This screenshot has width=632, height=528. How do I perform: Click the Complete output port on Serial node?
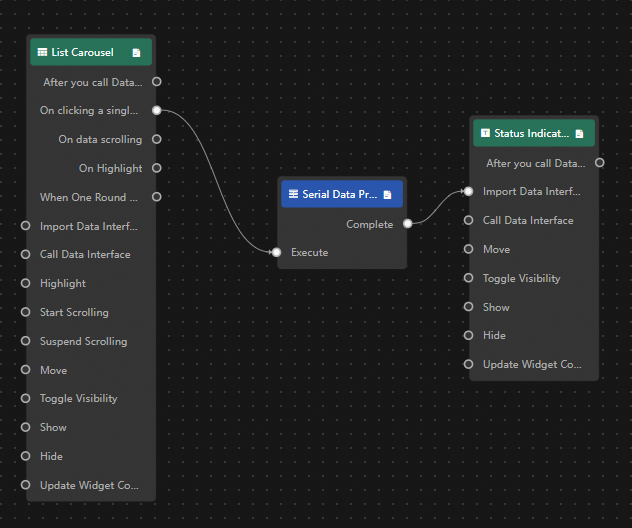[407, 224]
